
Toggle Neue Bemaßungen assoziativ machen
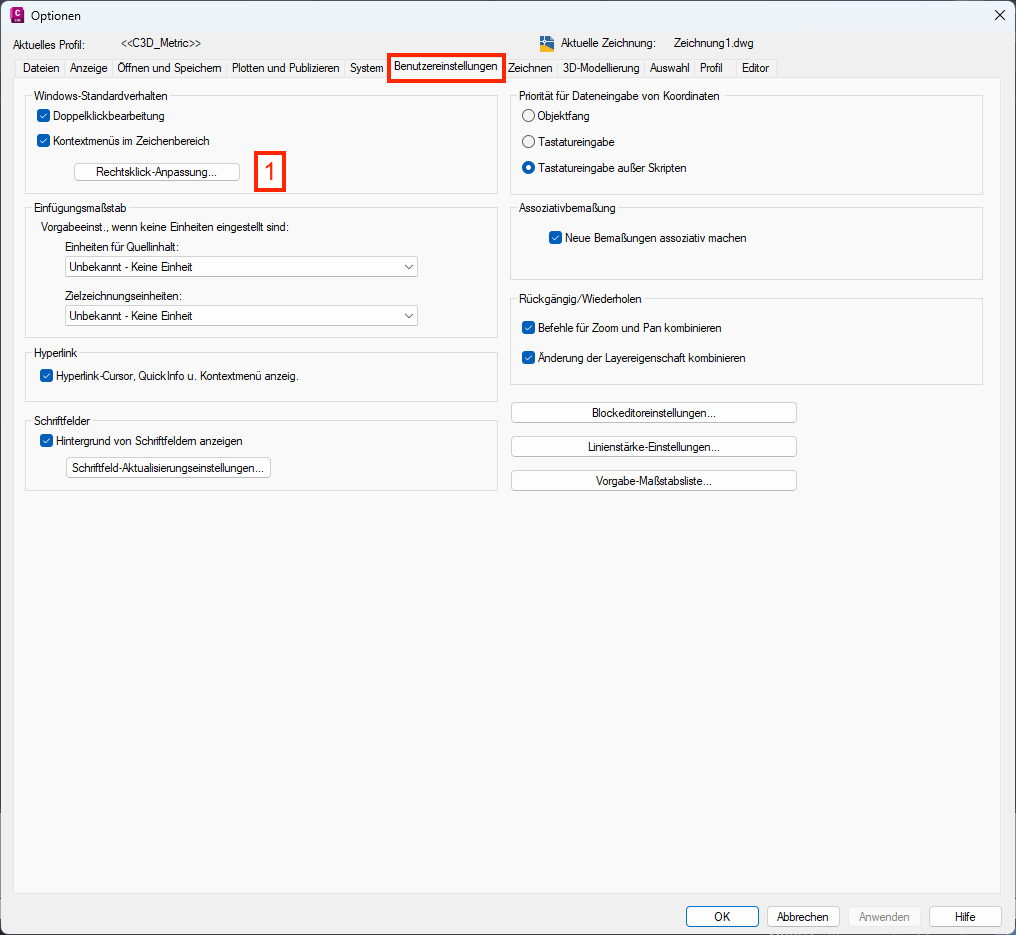[555, 238]
